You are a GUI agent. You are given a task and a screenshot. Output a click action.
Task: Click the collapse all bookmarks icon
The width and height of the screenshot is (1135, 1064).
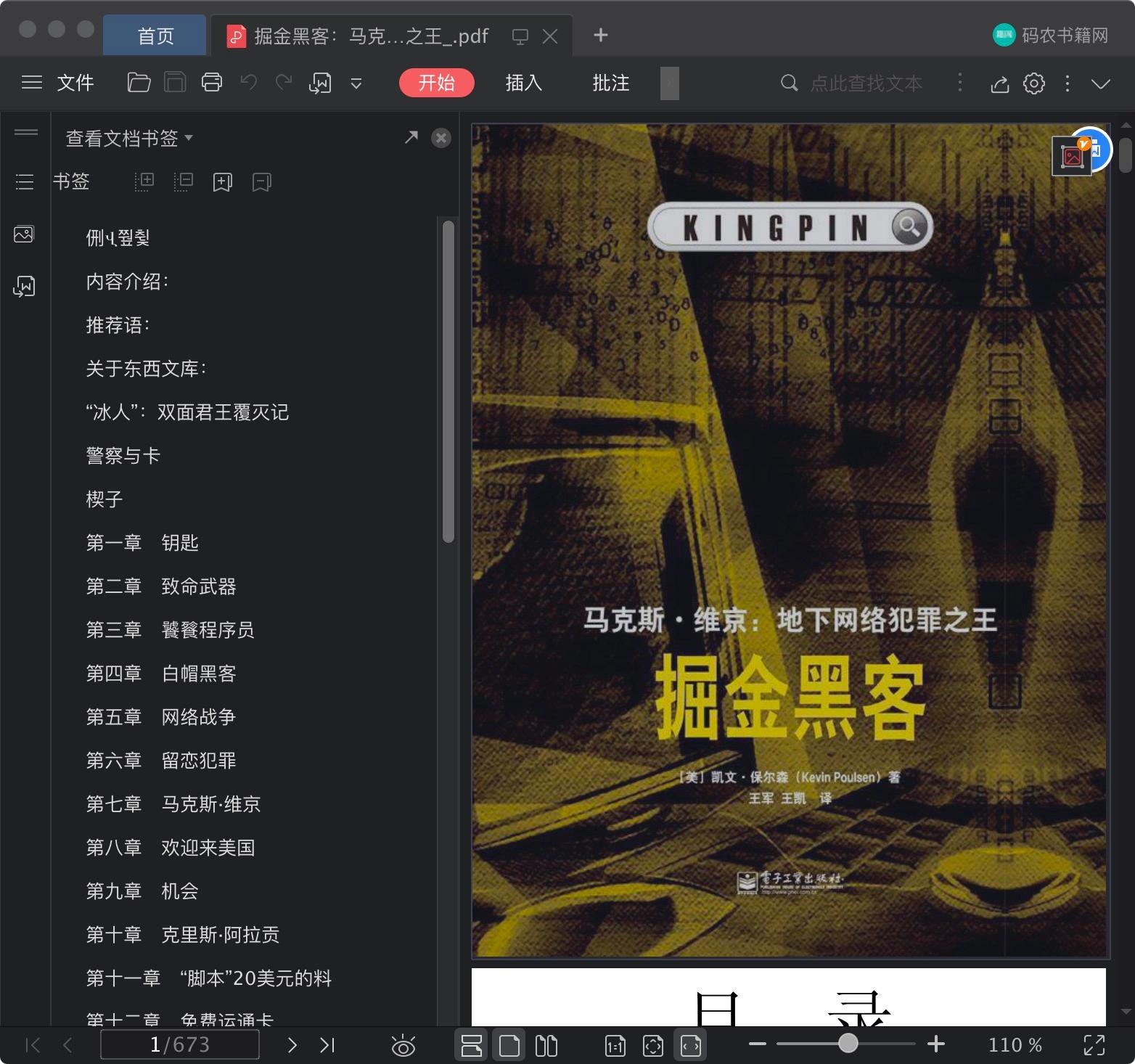click(184, 181)
